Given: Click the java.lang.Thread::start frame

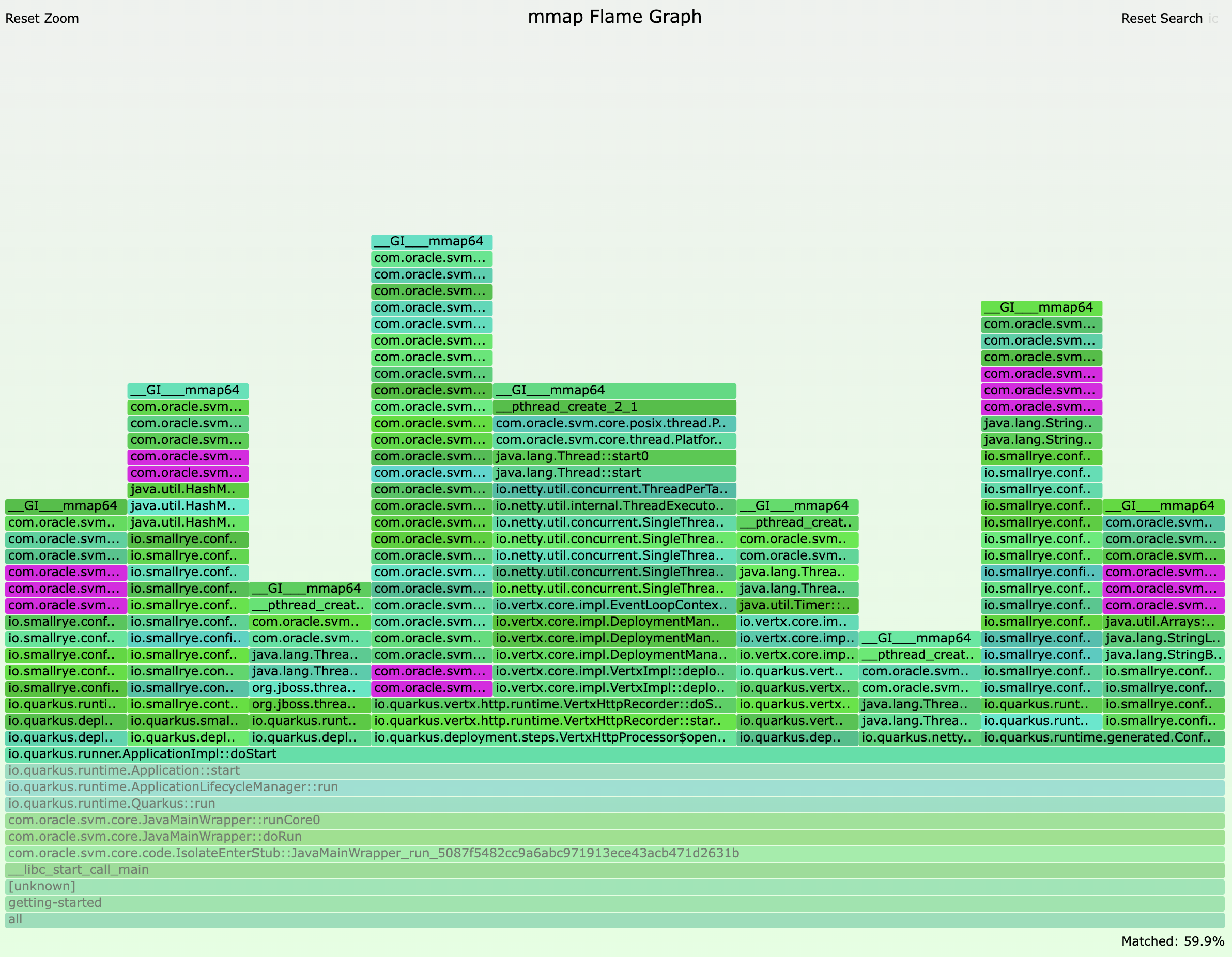Looking at the screenshot, I should [614, 473].
